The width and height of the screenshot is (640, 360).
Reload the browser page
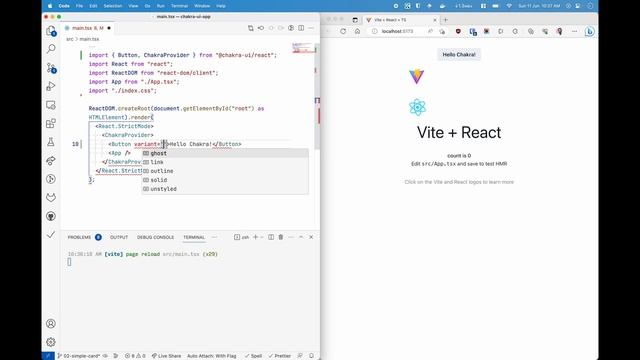pyautogui.click(x=343, y=31)
